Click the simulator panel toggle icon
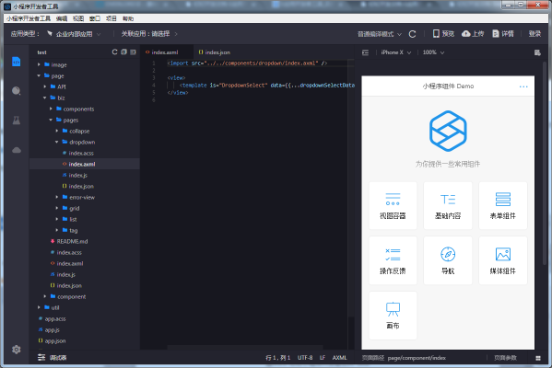 click(365, 53)
